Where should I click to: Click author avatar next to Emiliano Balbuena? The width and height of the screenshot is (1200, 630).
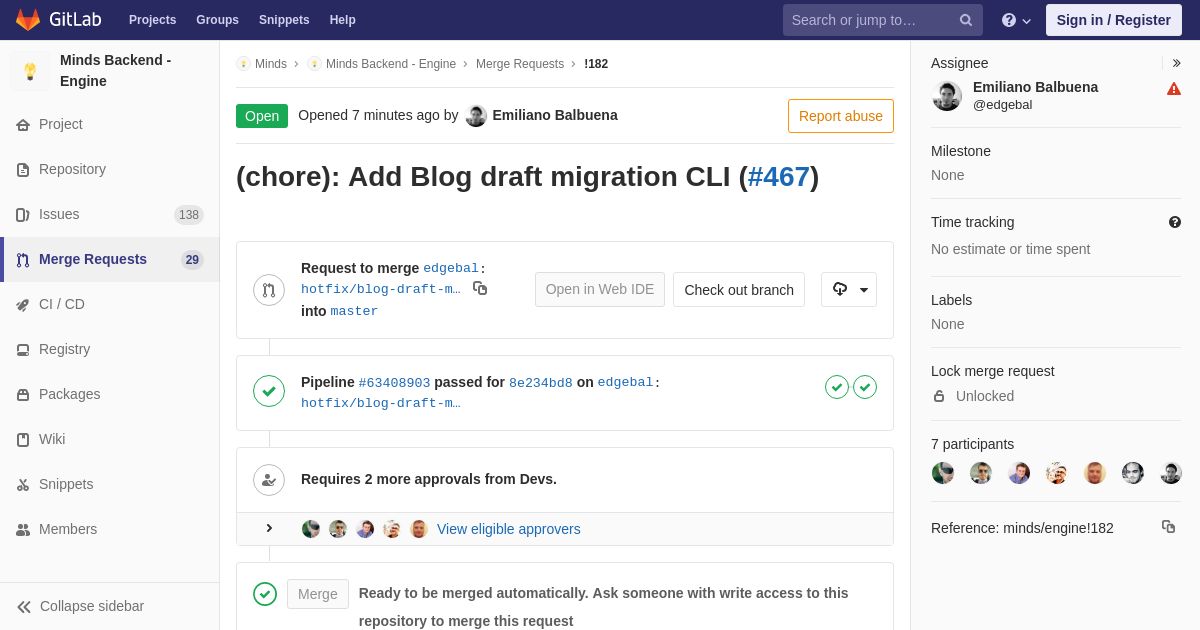point(476,116)
